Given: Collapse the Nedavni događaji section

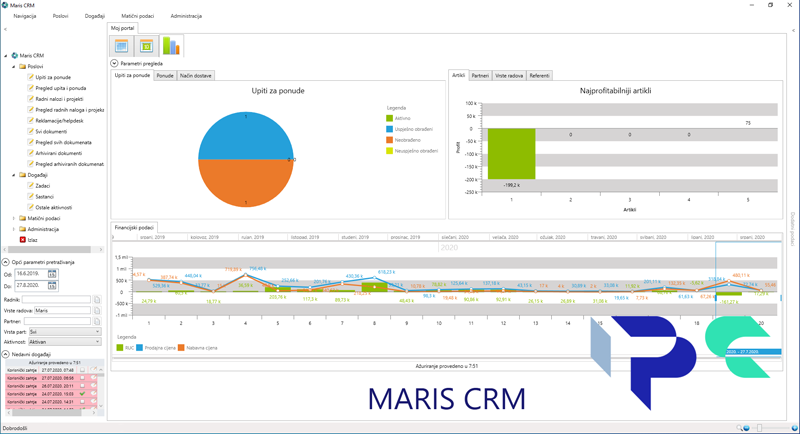Looking at the screenshot, I should [x=6, y=354].
